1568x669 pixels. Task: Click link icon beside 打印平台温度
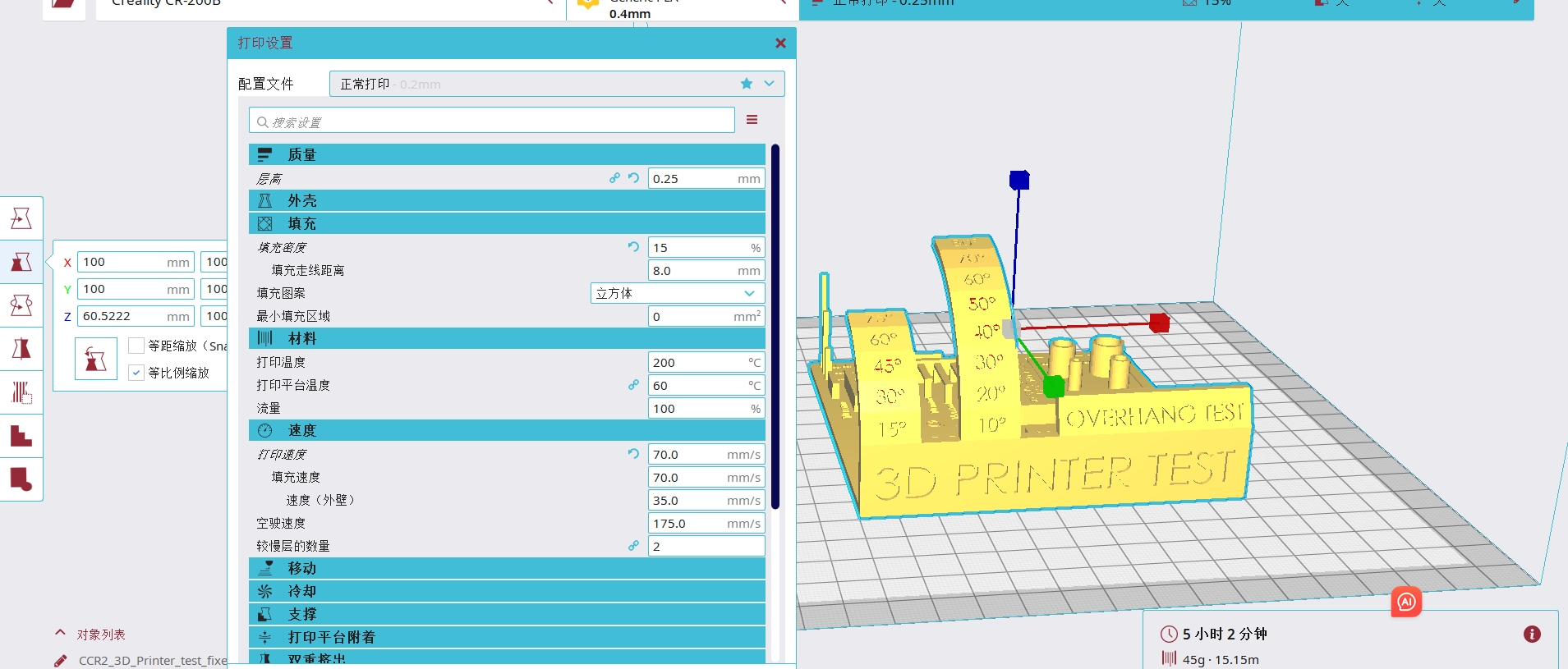(x=633, y=385)
